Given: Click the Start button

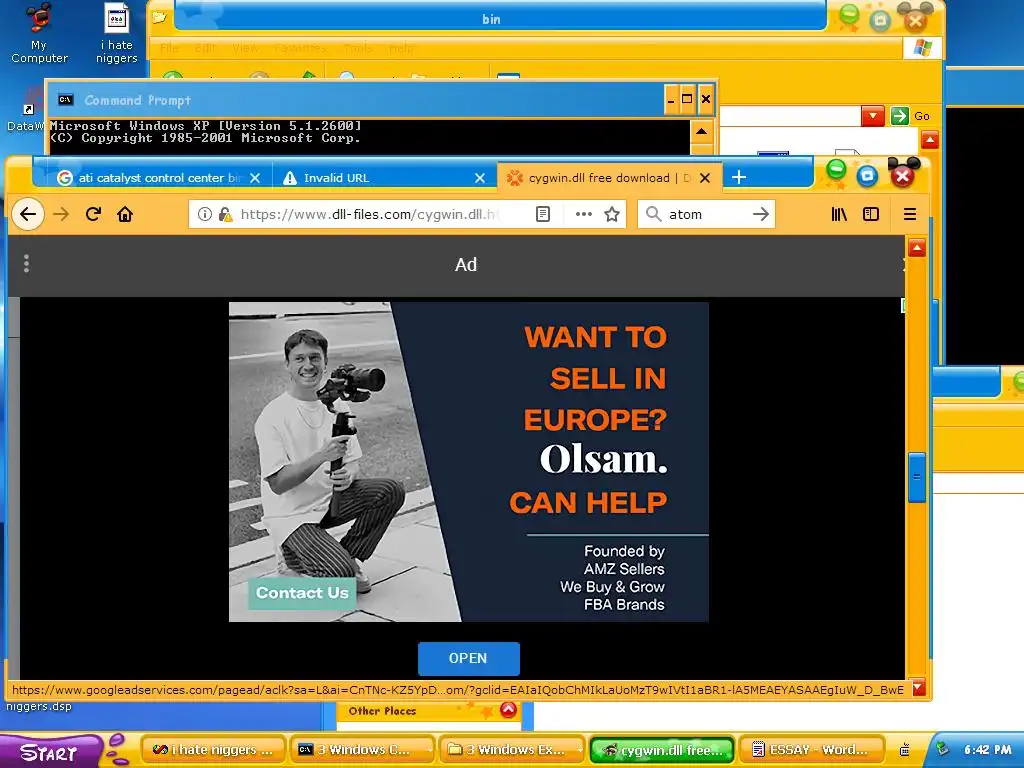Looking at the screenshot, I should click(x=49, y=752).
